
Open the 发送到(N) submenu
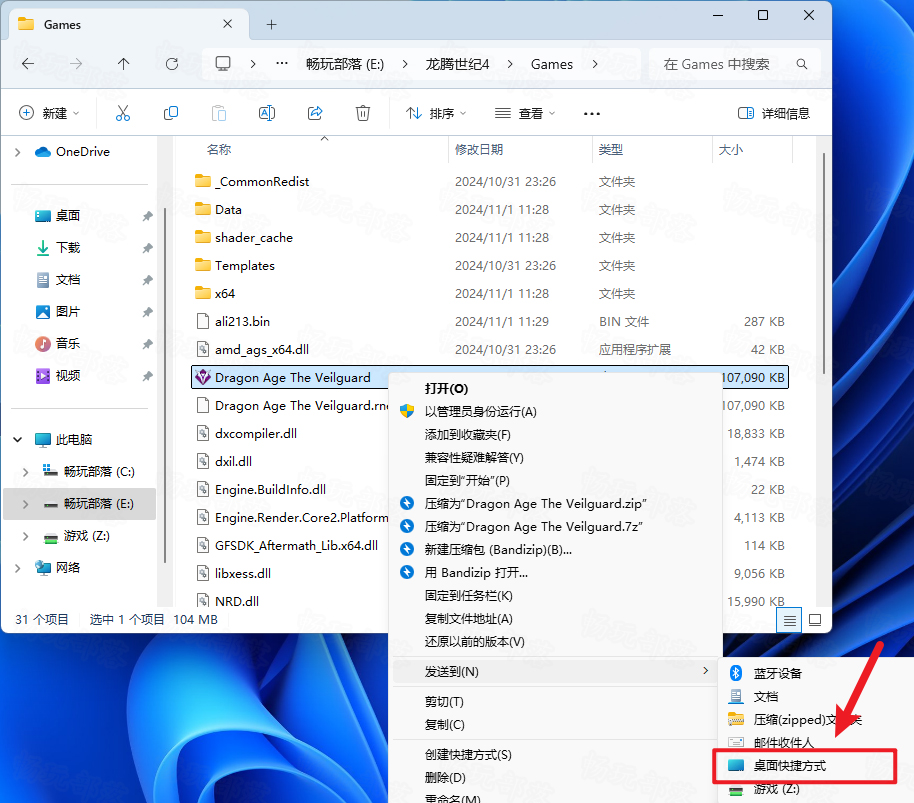tap(555, 671)
